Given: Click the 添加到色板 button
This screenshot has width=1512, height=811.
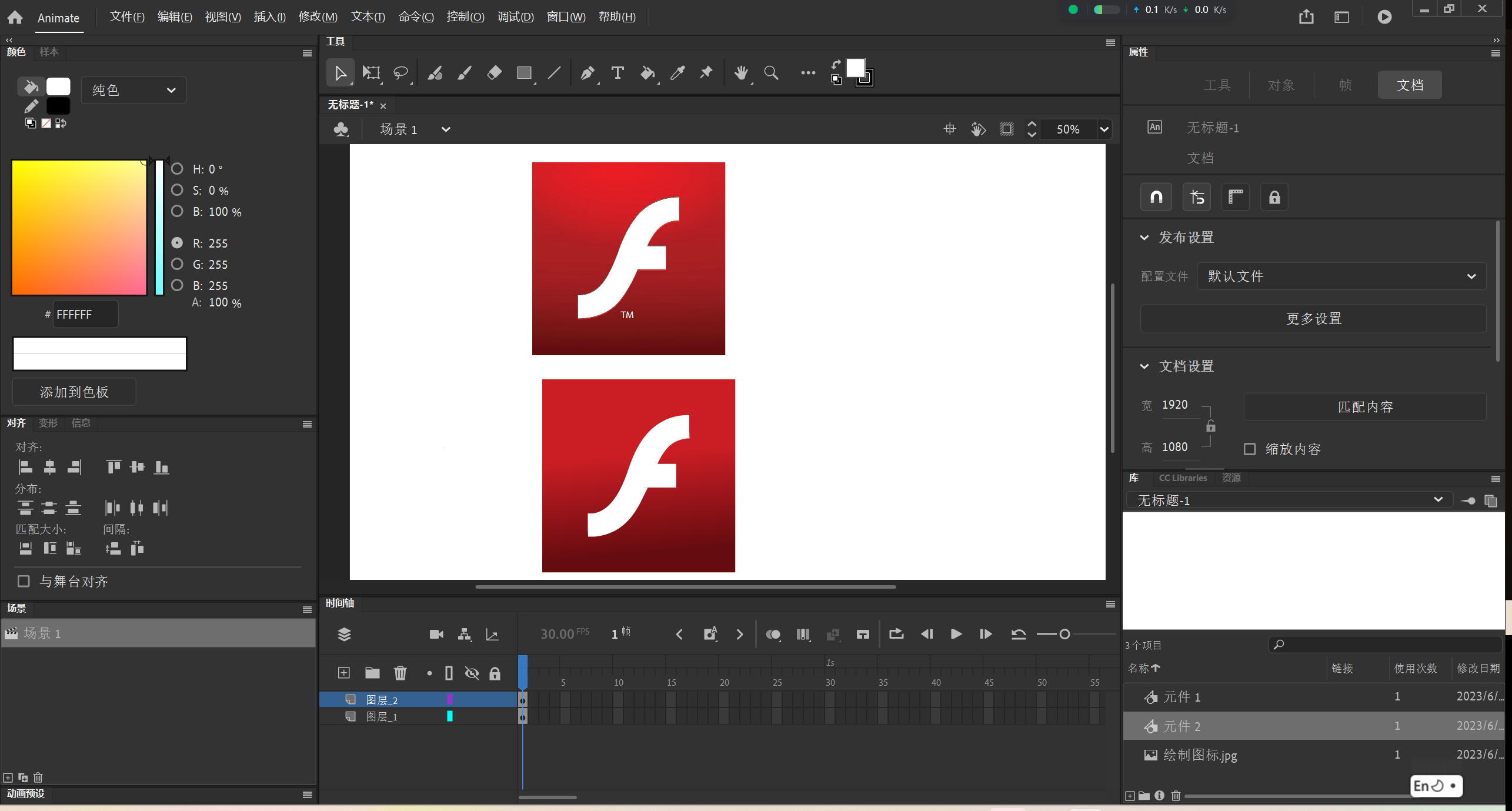Looking at the screenshot, I should pos(74,392).
